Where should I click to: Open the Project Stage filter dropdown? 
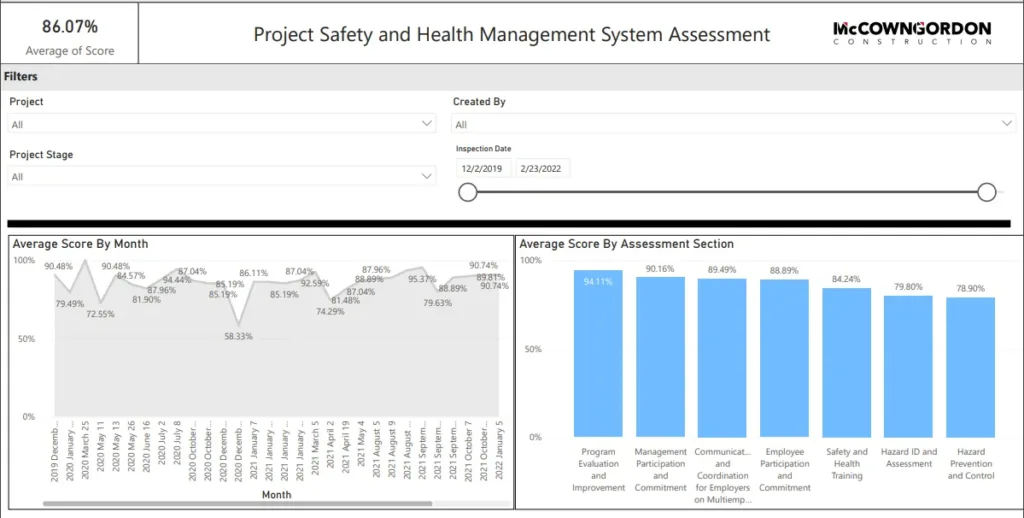coord(221,176)
